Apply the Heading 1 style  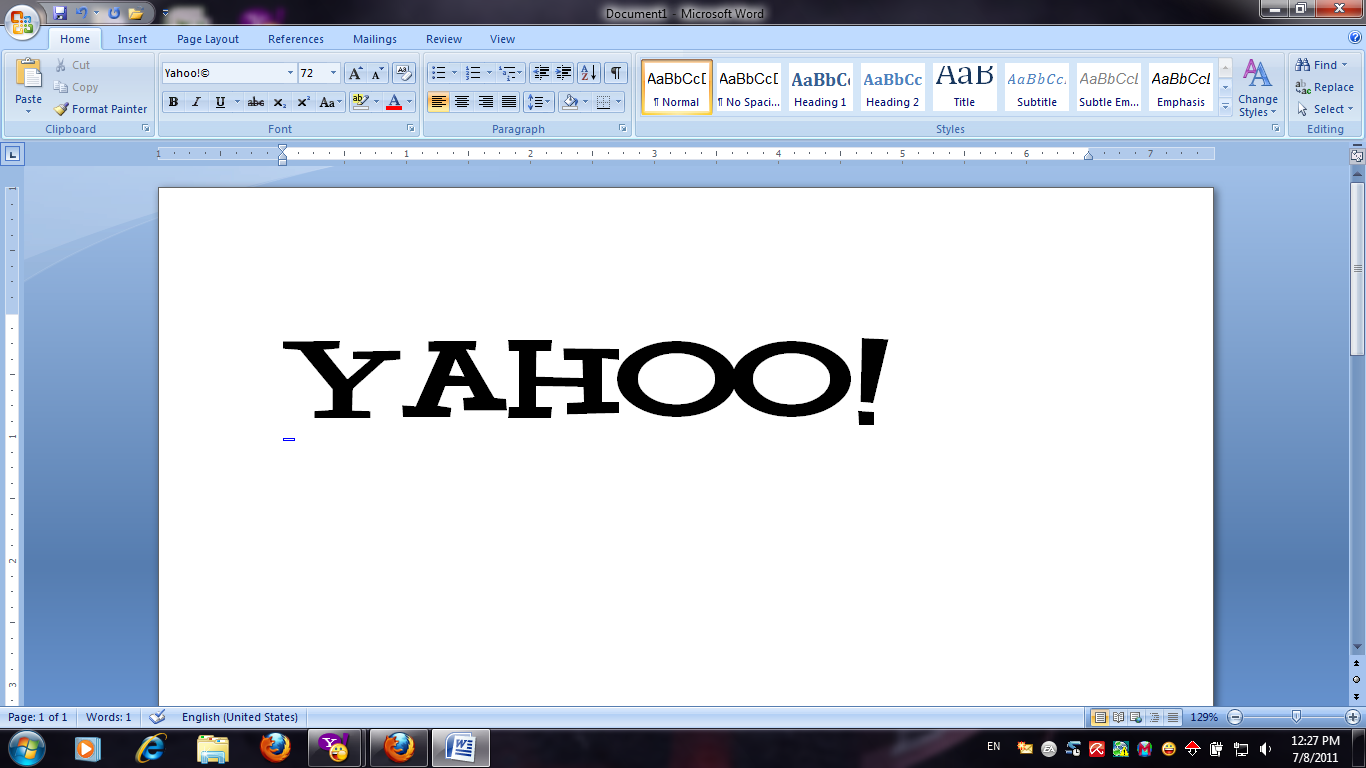coord(820,86)
